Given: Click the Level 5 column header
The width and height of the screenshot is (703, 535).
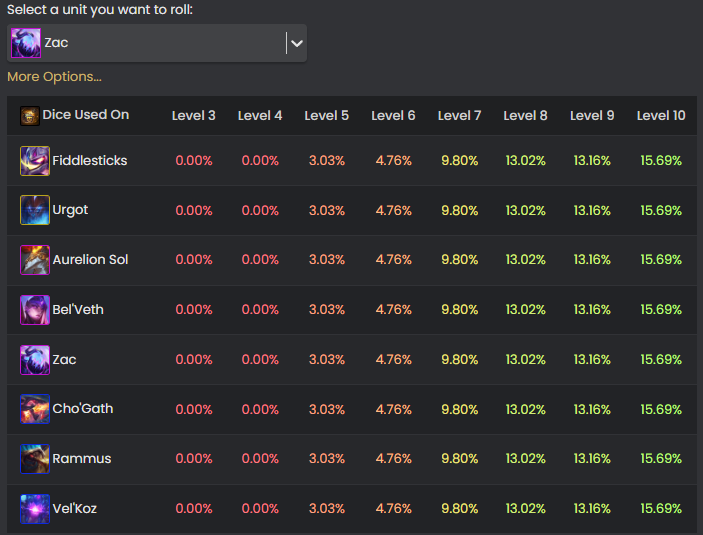Looking at the screenshot, I should 326,116.
